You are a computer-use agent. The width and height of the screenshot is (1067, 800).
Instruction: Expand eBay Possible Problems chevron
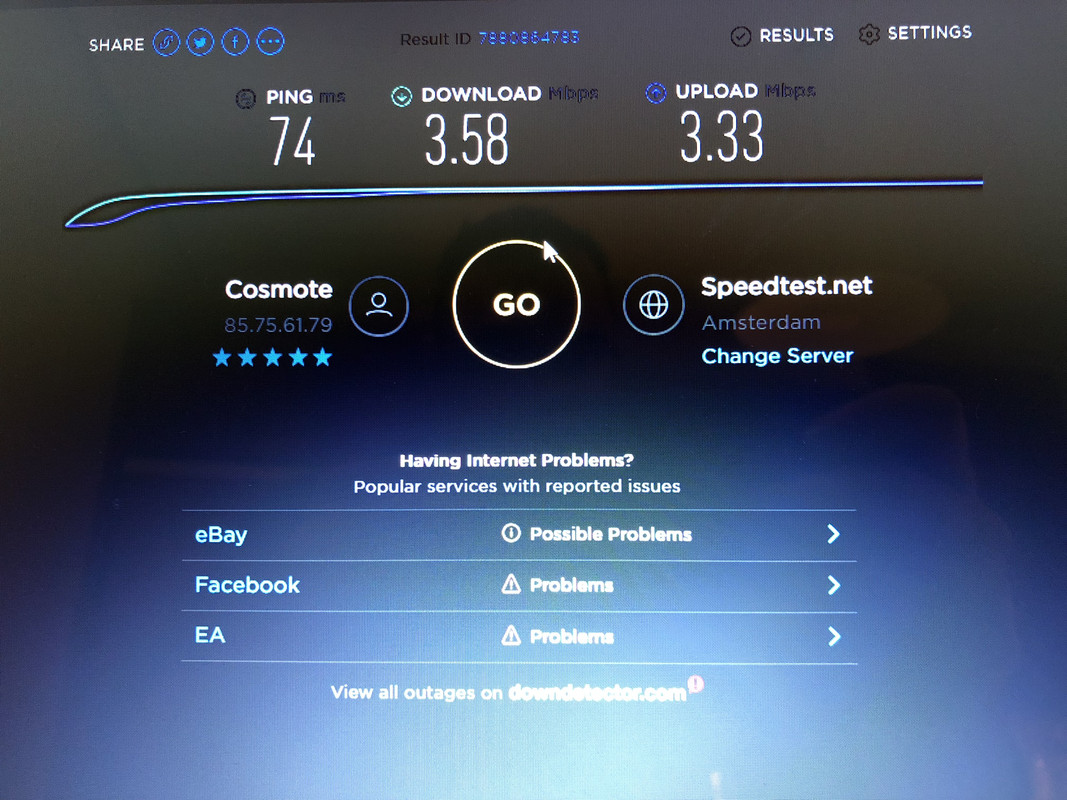834,534
